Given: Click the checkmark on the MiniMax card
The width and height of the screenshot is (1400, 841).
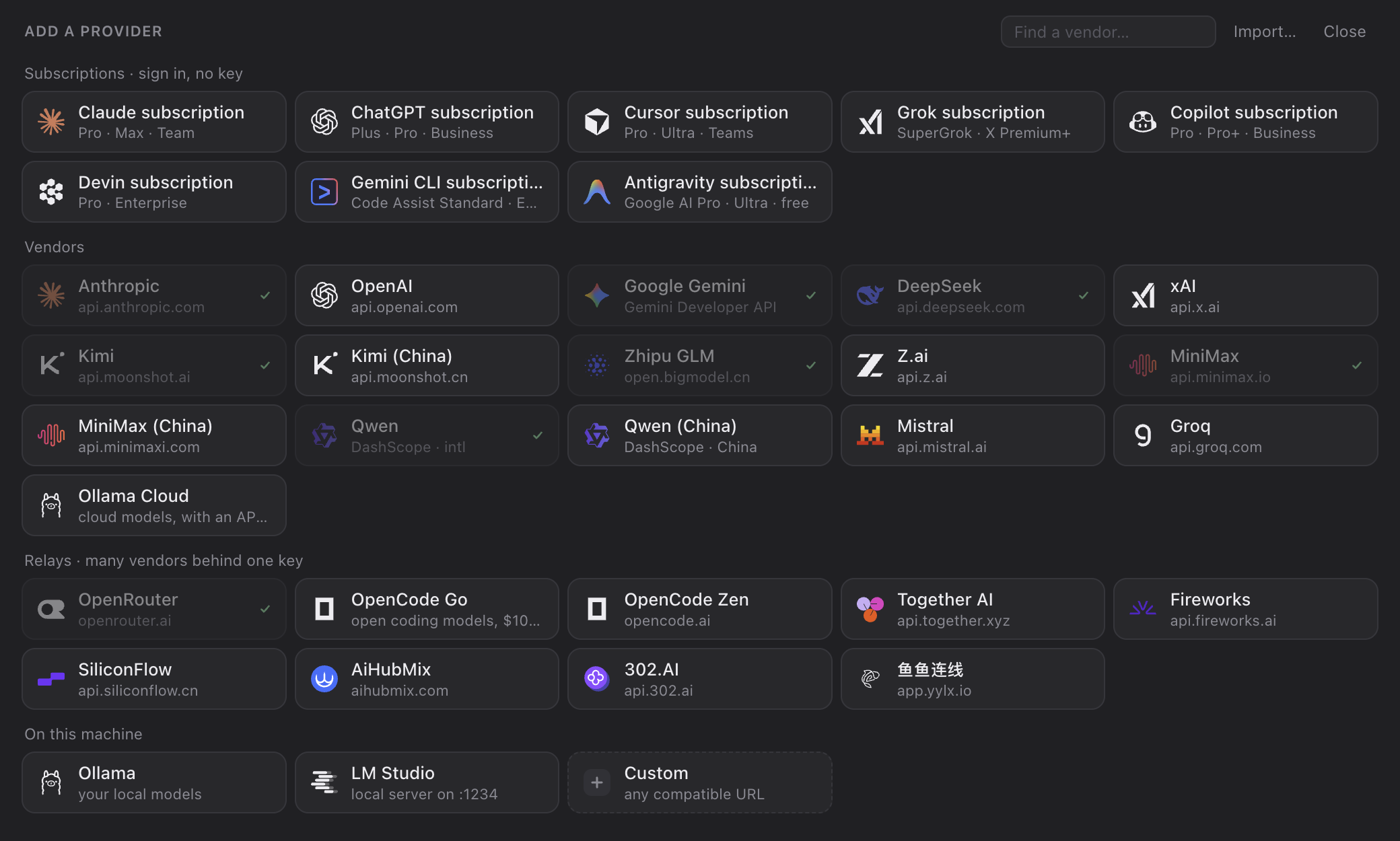Looking at the screenshot, I should (1357, 365).
